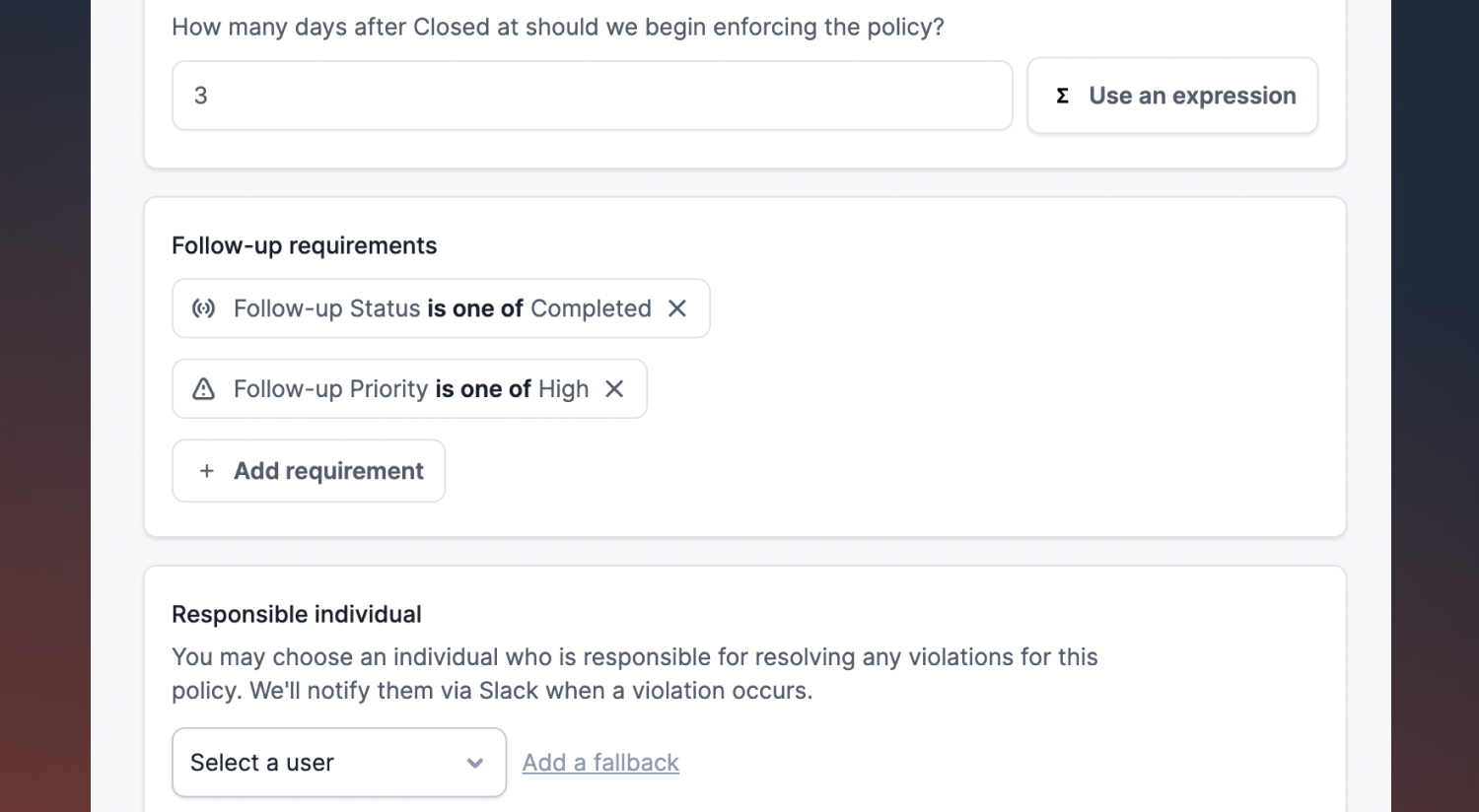1479x812 pixels.
Task: Select the Follow-up Status label text
Action: coord(326,308)
